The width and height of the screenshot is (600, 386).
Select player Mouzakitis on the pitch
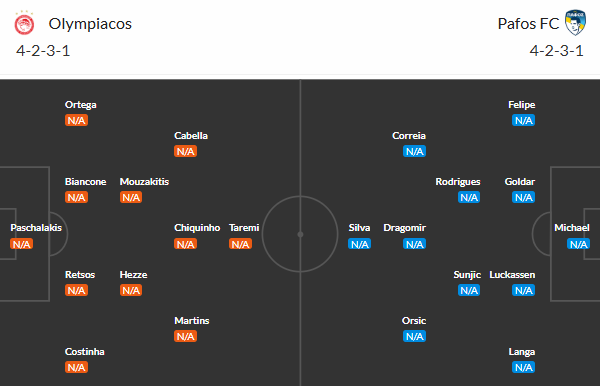144,182
